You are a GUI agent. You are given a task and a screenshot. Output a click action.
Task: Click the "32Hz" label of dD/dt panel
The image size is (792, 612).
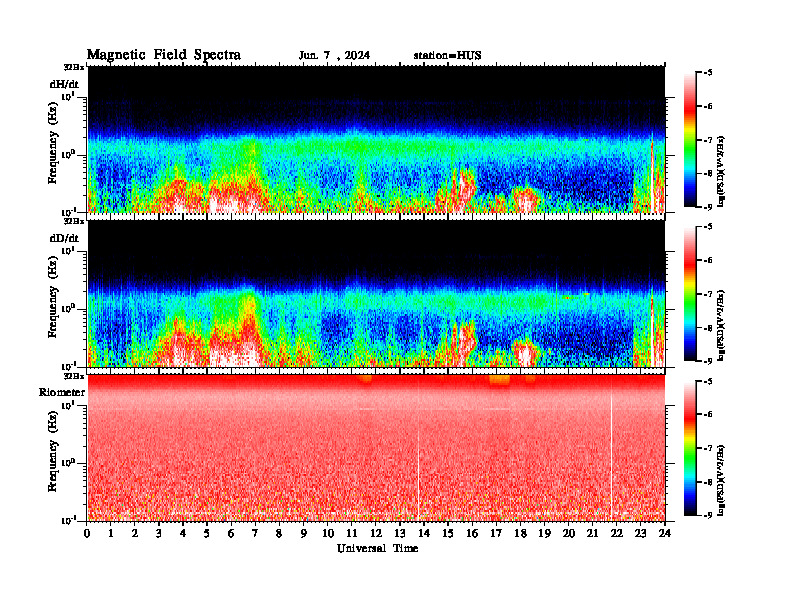pos(74,221)
